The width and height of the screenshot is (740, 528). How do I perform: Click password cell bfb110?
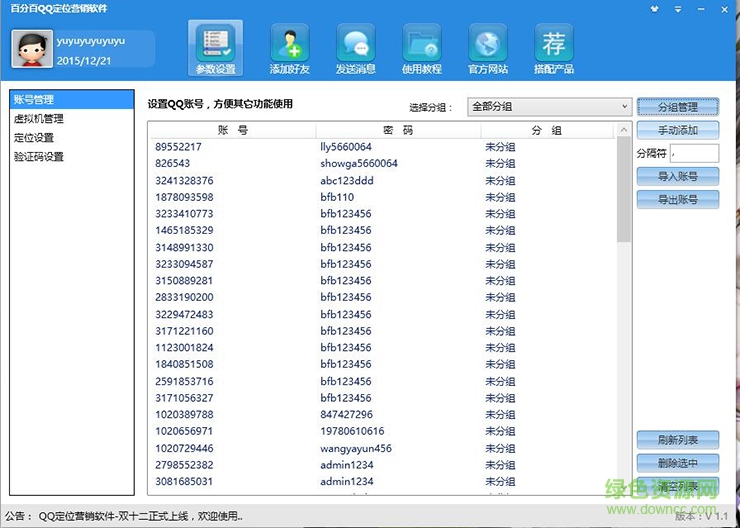[x=337, y=197]
